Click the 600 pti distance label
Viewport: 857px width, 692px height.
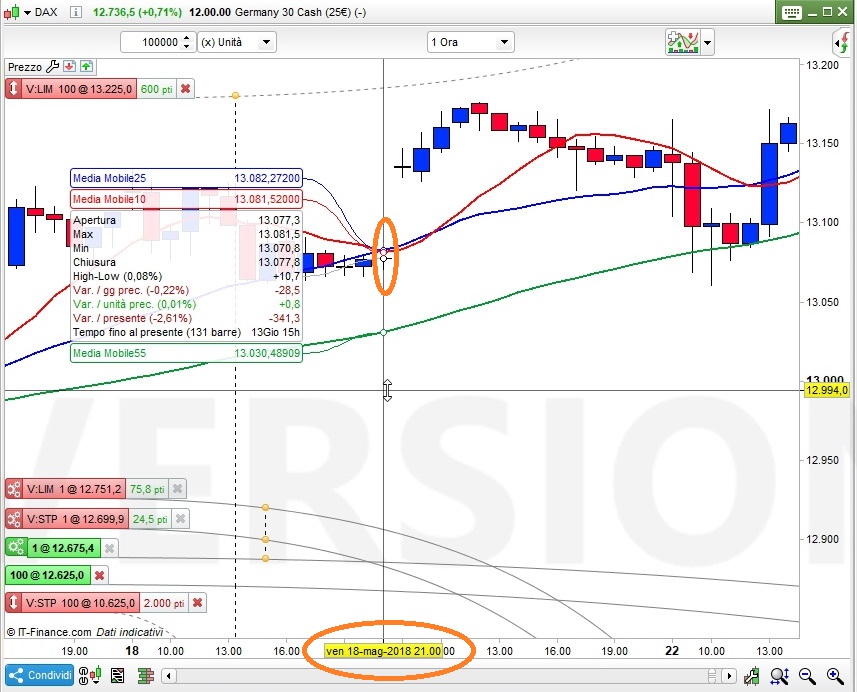[x=156, y=89]
